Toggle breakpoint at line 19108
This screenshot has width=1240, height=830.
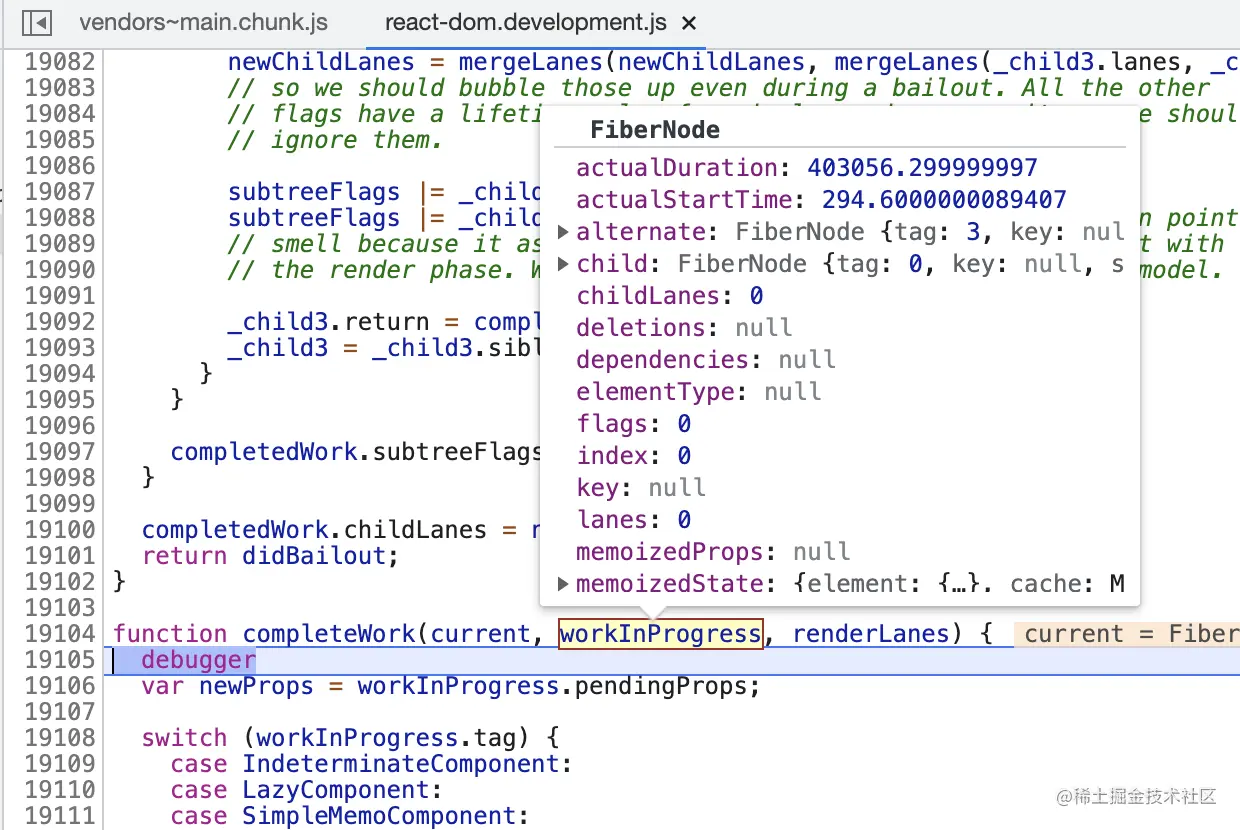tap(59, 738)
